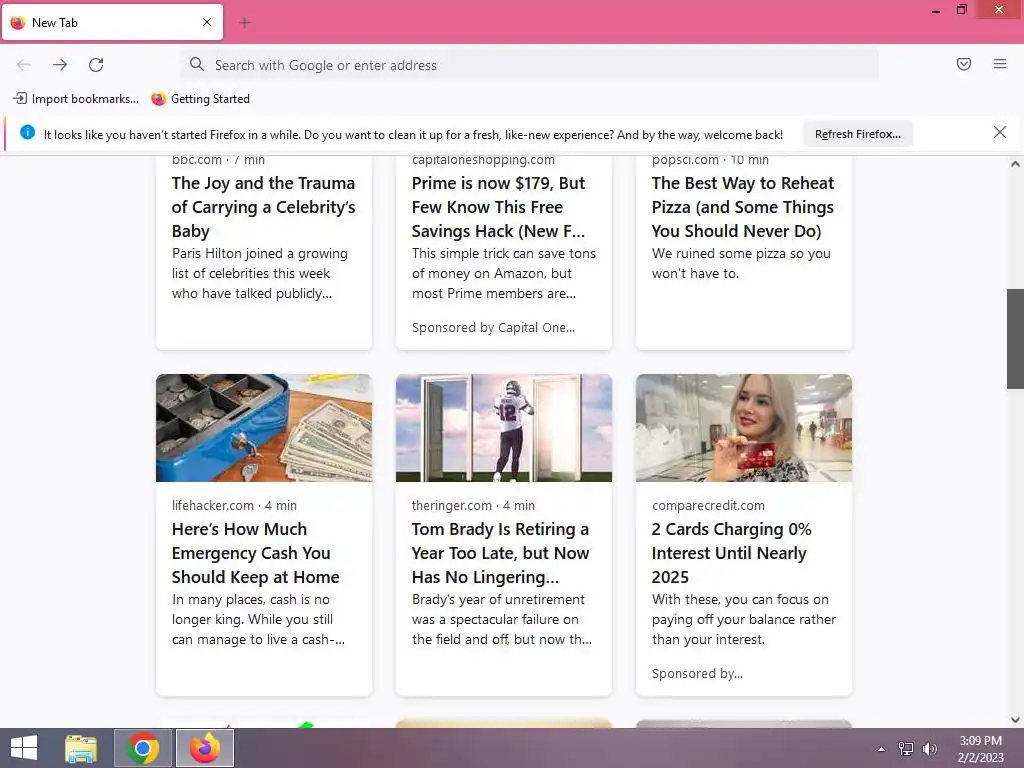
Task: Switch to Google Chrome in the taskbar
Action: click(x=143, y=748)
